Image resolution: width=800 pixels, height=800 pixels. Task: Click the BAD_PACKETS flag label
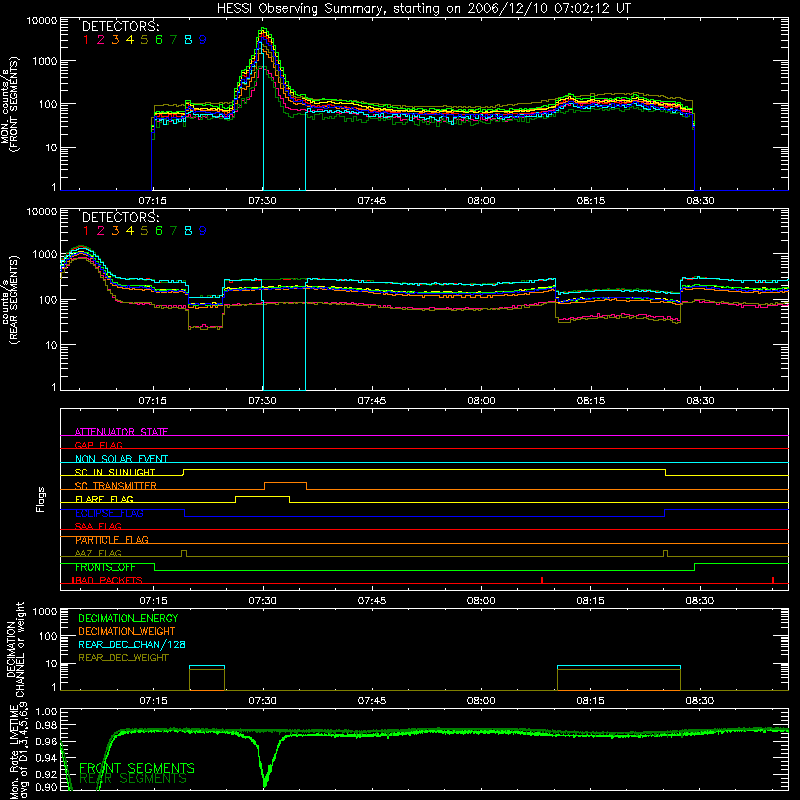108,580
